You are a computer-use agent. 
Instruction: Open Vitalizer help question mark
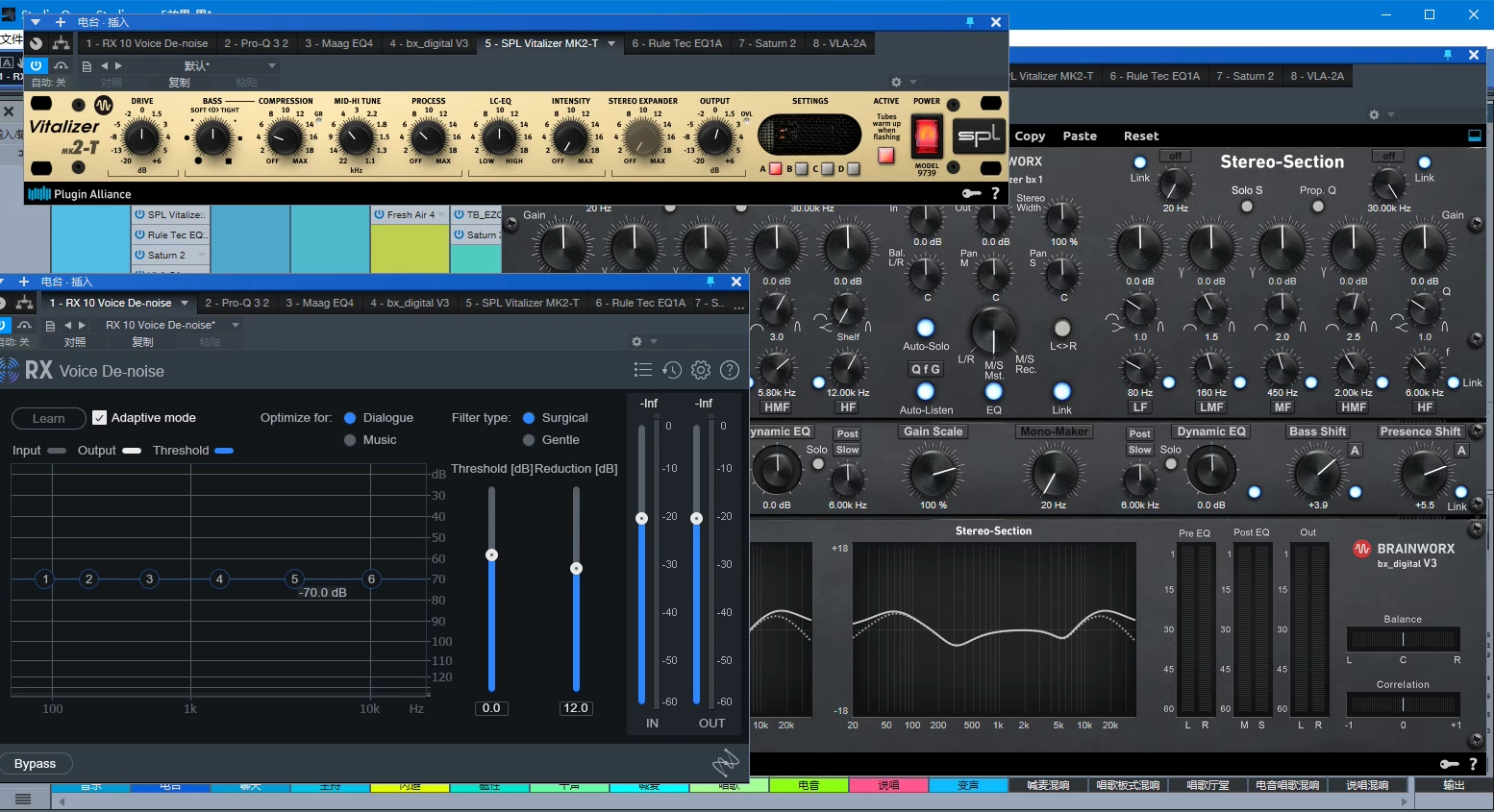pyautogui.click(x=995, y=193)
